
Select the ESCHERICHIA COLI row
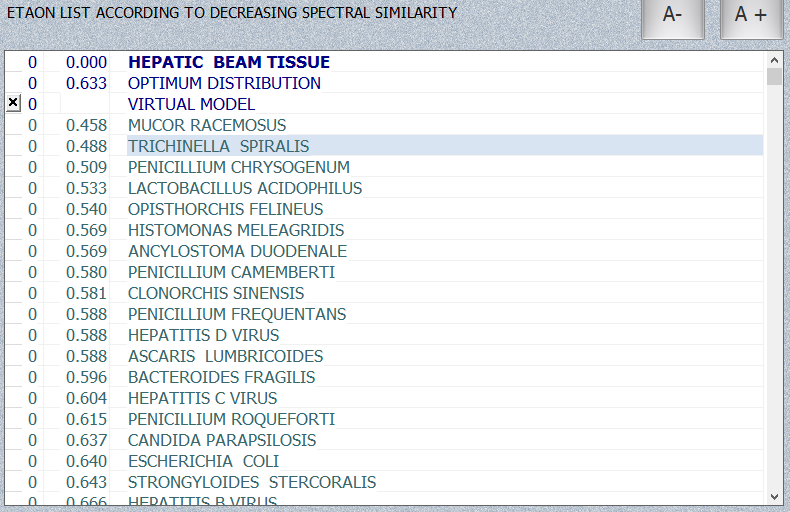pyautogui.click(x=203, y=461)
